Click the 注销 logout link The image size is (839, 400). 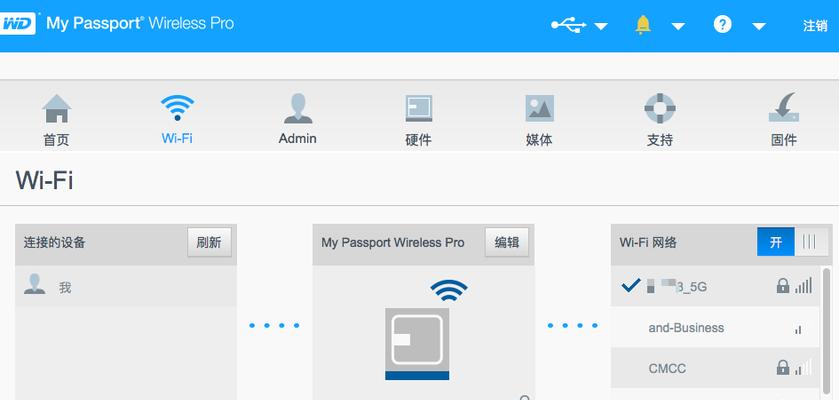[815, 26]
